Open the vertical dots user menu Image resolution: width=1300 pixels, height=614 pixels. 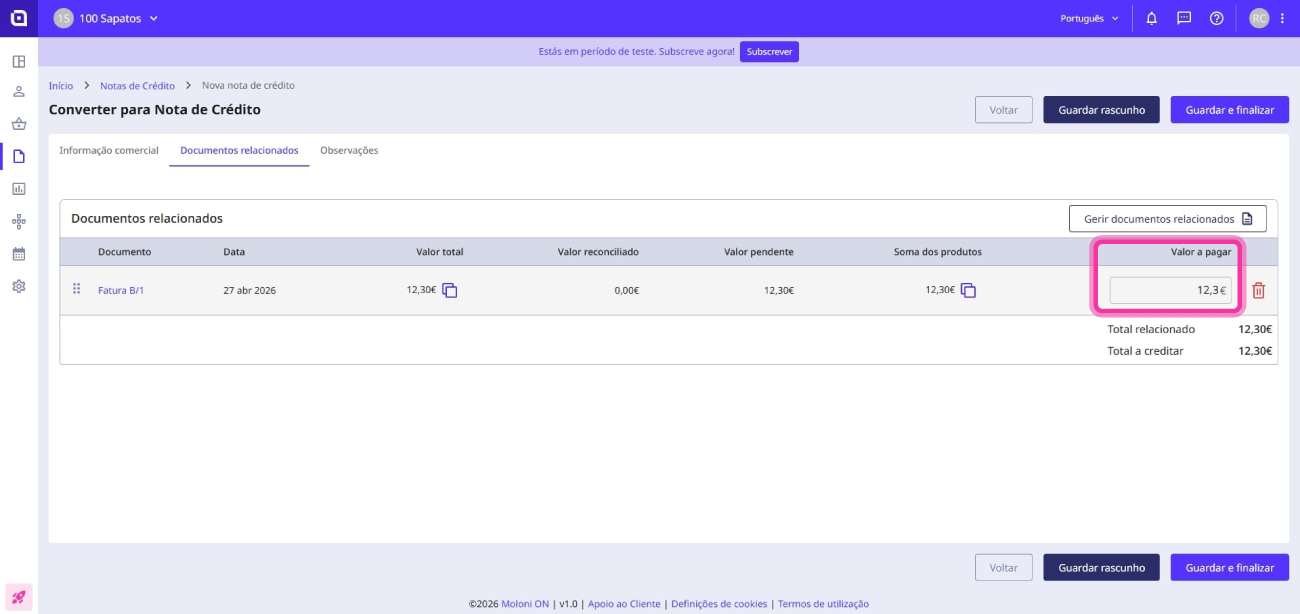coord(1282,18)
